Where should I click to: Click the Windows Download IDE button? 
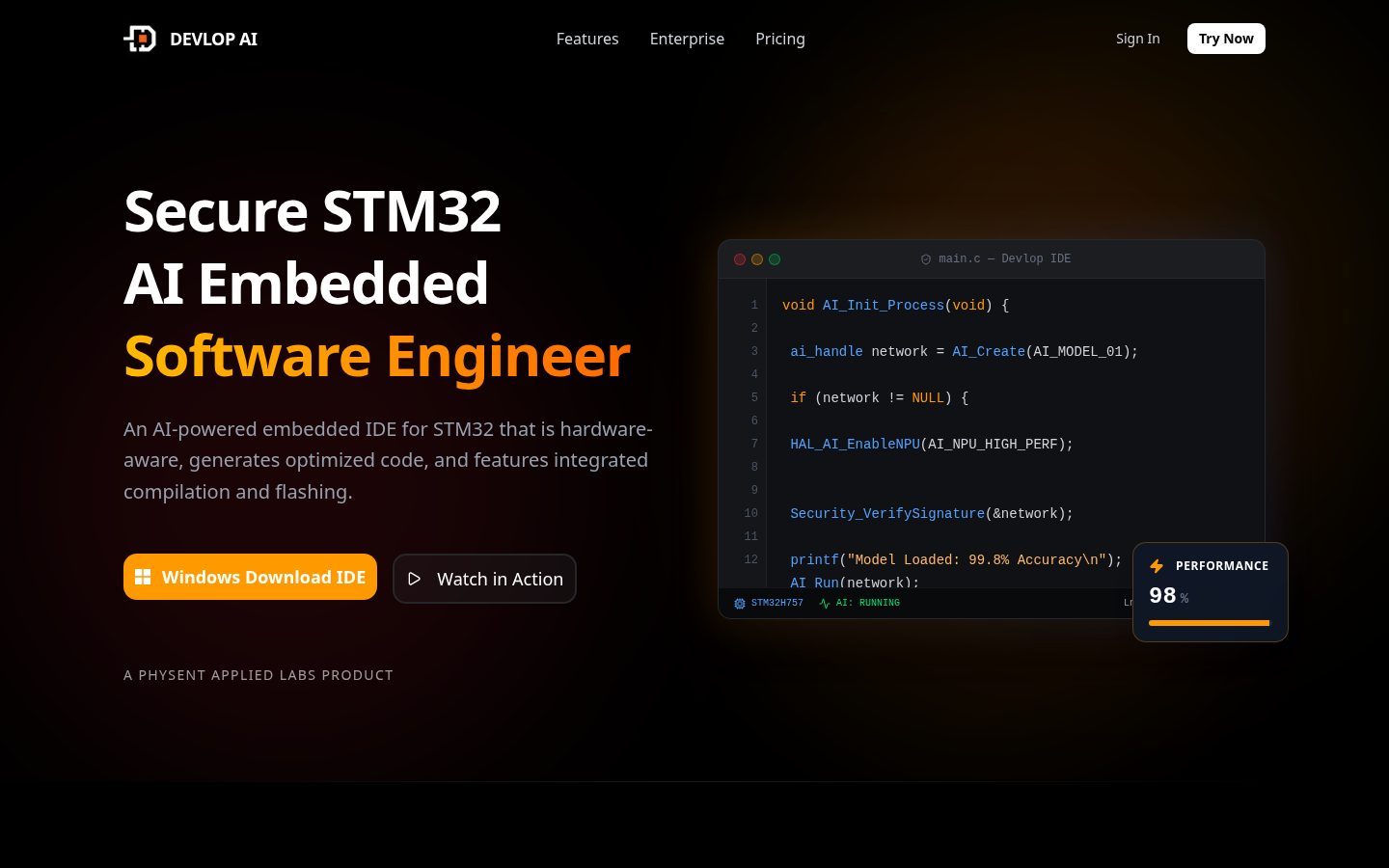pos(250,577)
